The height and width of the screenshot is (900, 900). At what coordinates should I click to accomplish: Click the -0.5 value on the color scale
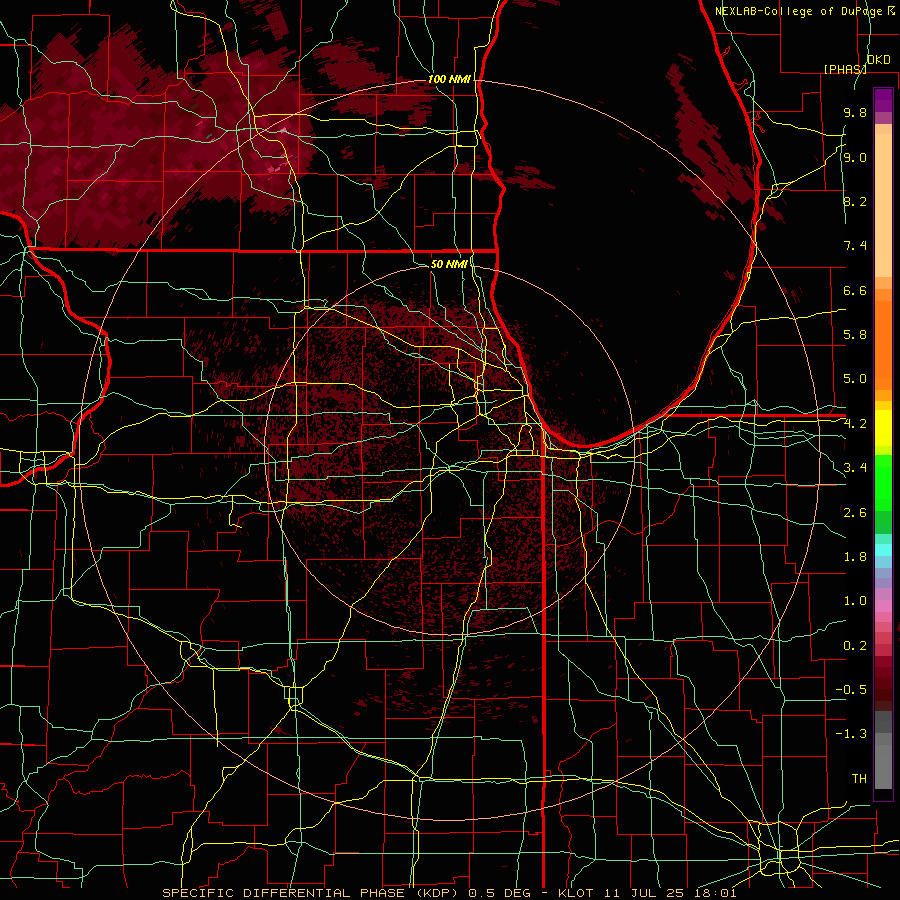pos(851,690)
